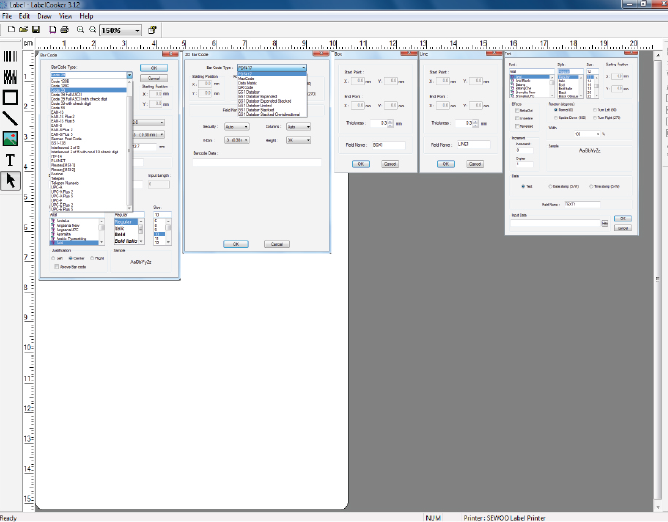Save the label with floppy icon
The height and width of the screenshot is (522, 668).
(x=36, y=30)
